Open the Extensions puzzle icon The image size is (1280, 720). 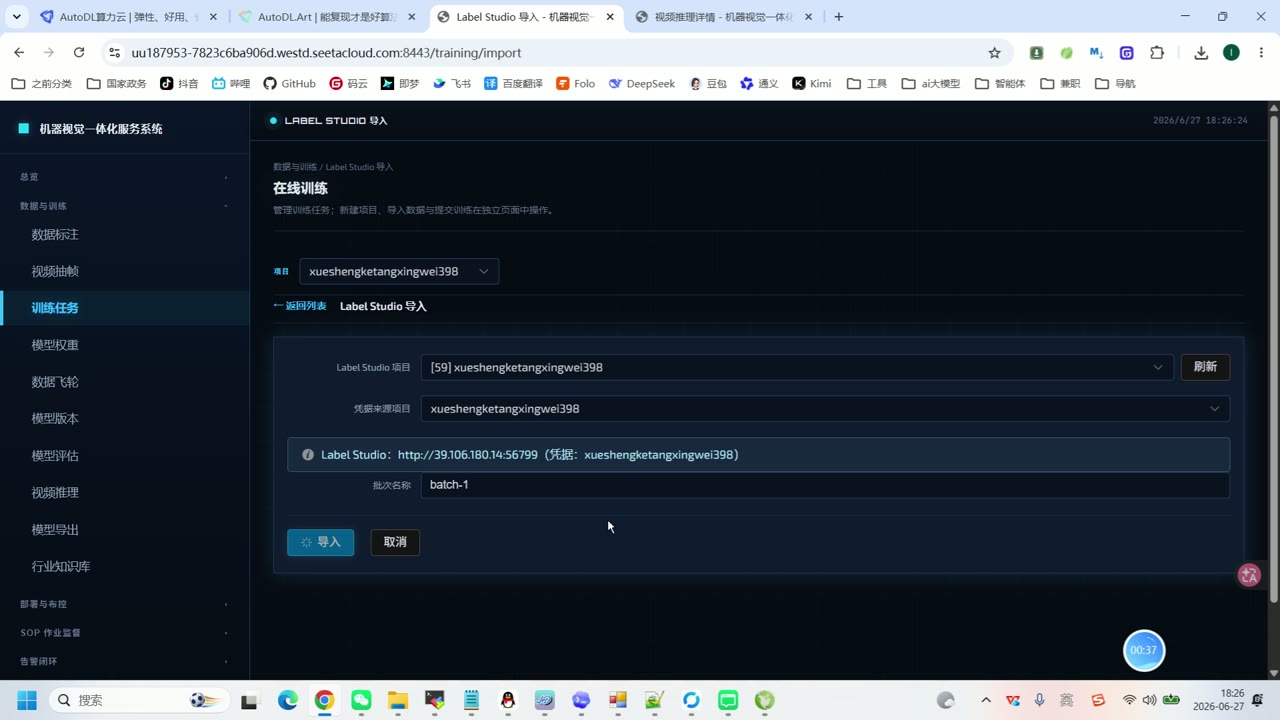coord(1157,53)
